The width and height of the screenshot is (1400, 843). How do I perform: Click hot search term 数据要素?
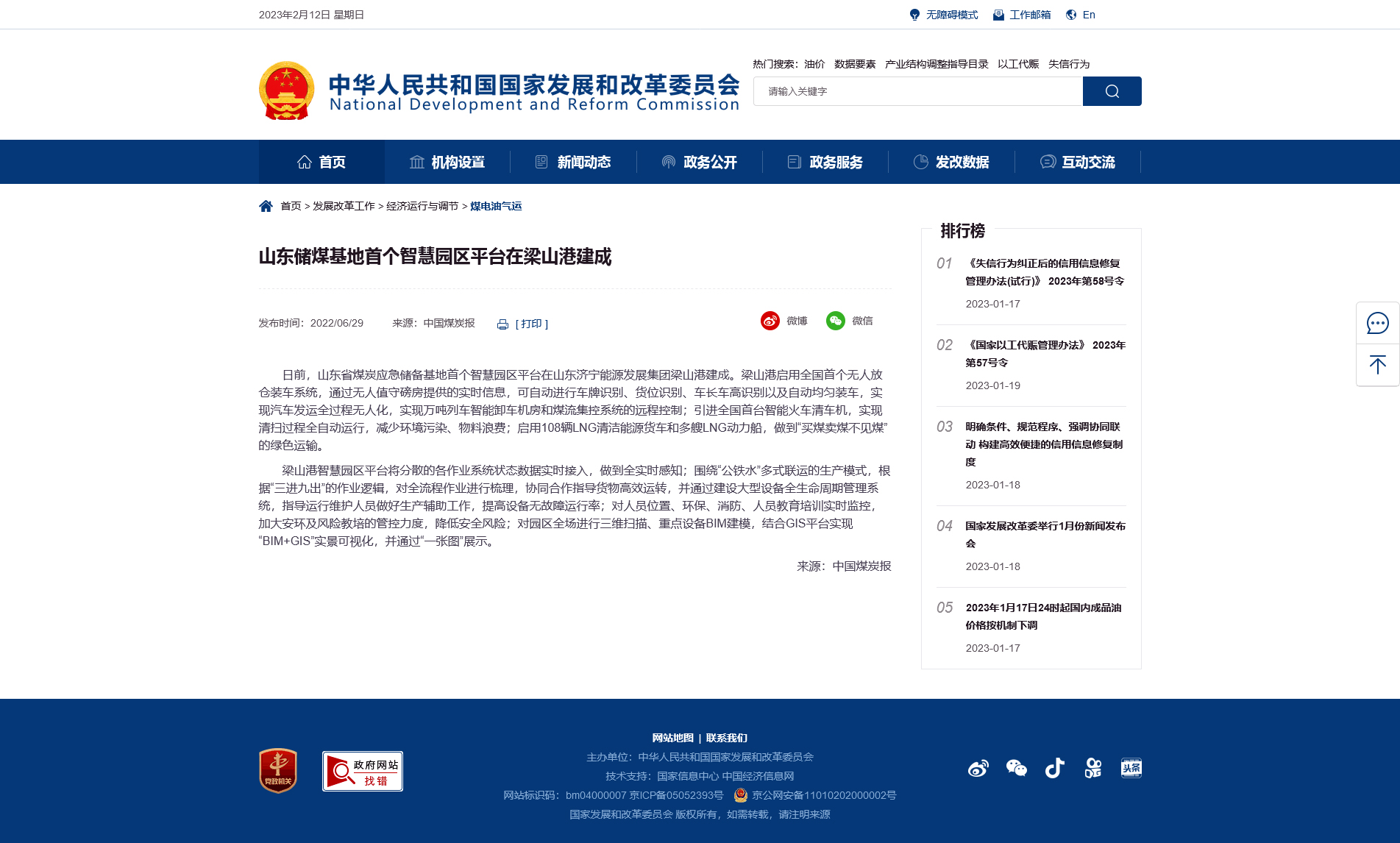855,64
